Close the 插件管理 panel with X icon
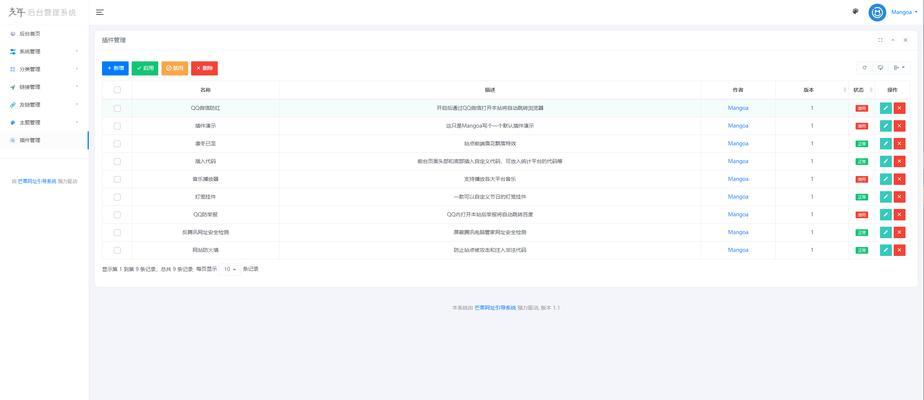The height and width of the screenshot is (400, 924). pyautogui.click(x=905, y=40)
